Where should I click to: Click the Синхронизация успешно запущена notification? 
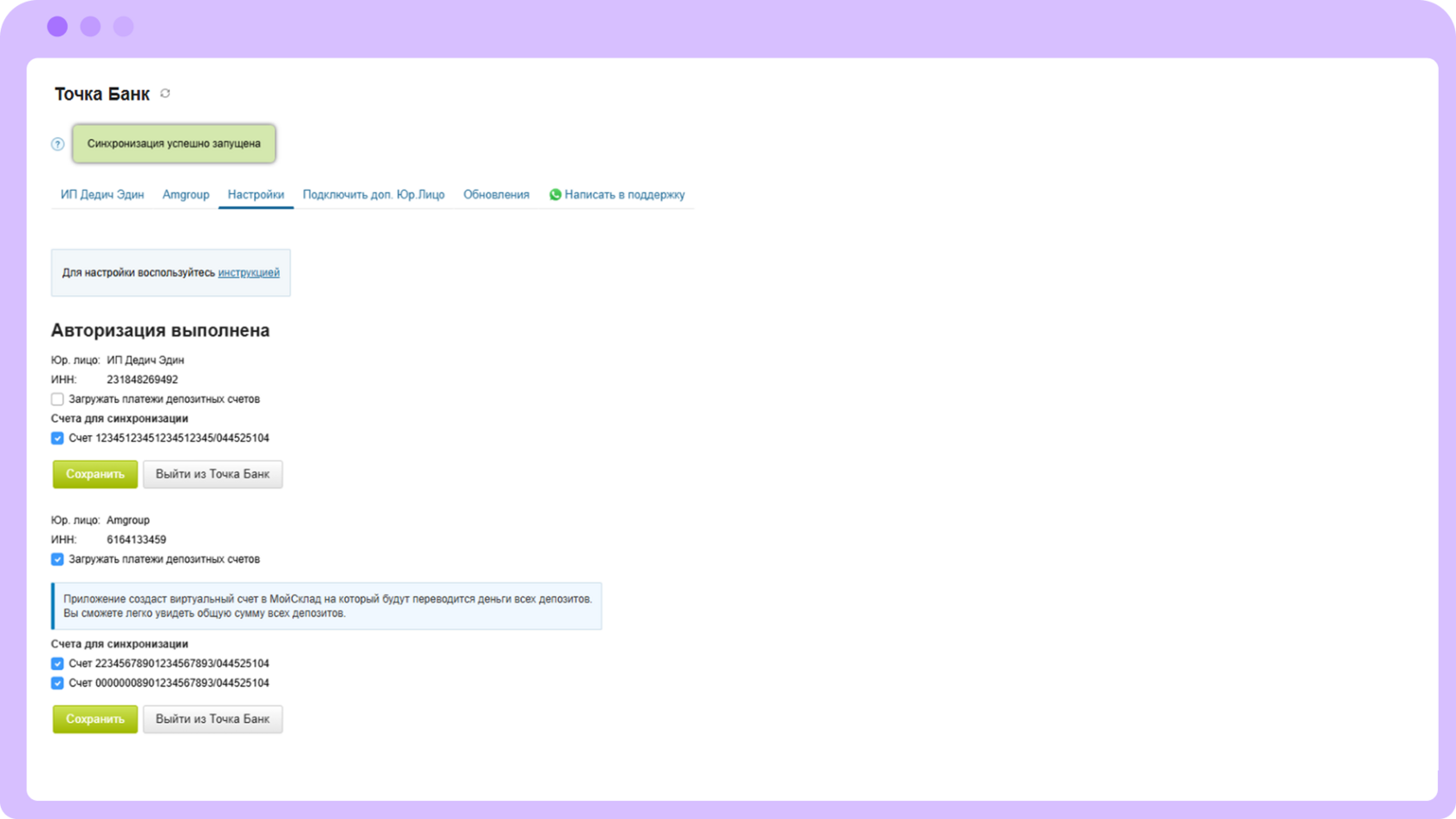pos(173,144)
